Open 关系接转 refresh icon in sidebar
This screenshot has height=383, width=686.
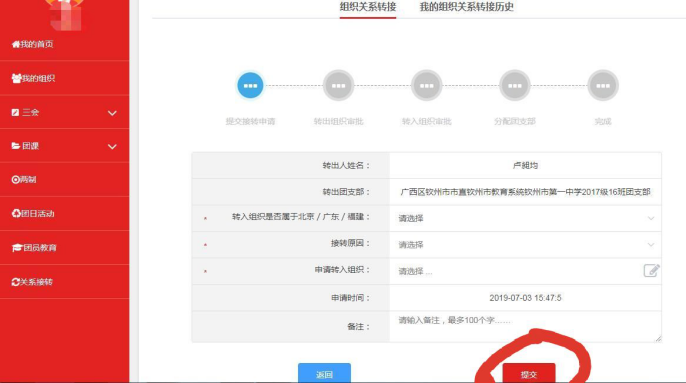click(16, 282)
